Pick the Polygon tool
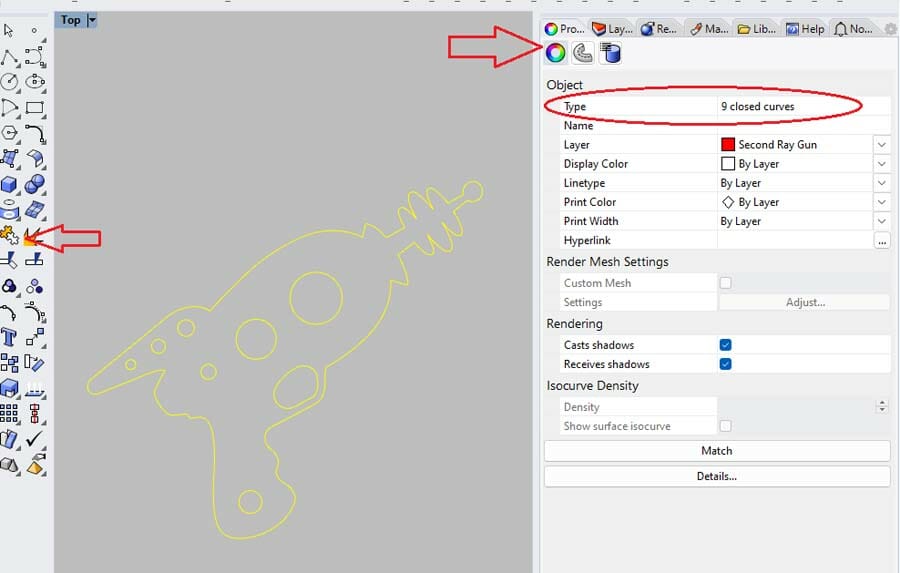Screen dimensions: 900x573 [x=9, y=133]
